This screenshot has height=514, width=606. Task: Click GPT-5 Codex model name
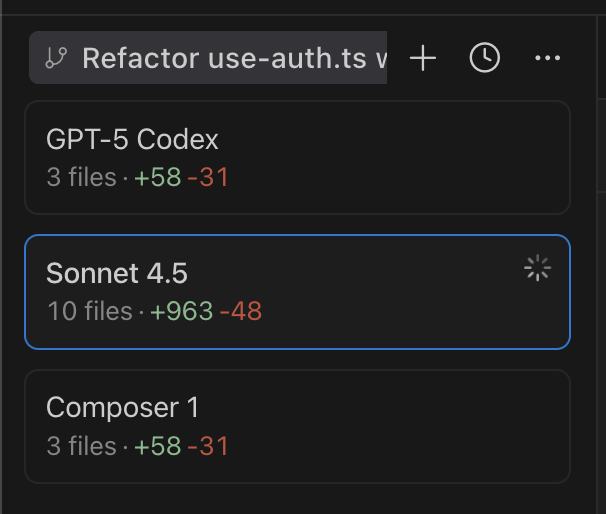click(x=132, y=139)
